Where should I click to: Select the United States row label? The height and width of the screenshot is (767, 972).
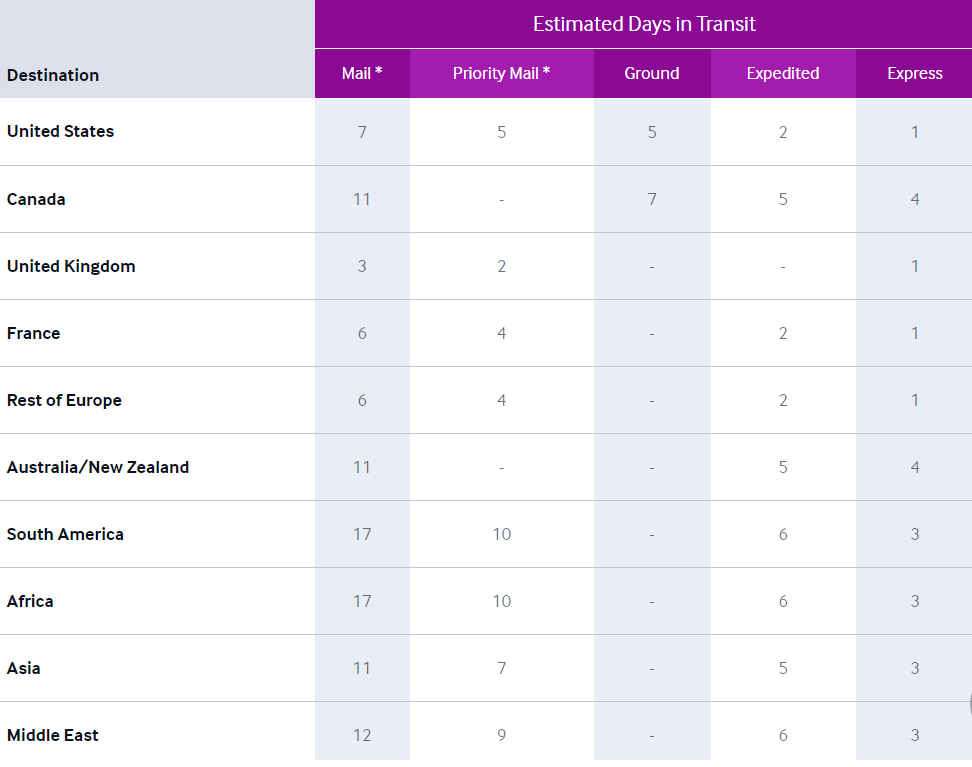[x=61, y=131]
